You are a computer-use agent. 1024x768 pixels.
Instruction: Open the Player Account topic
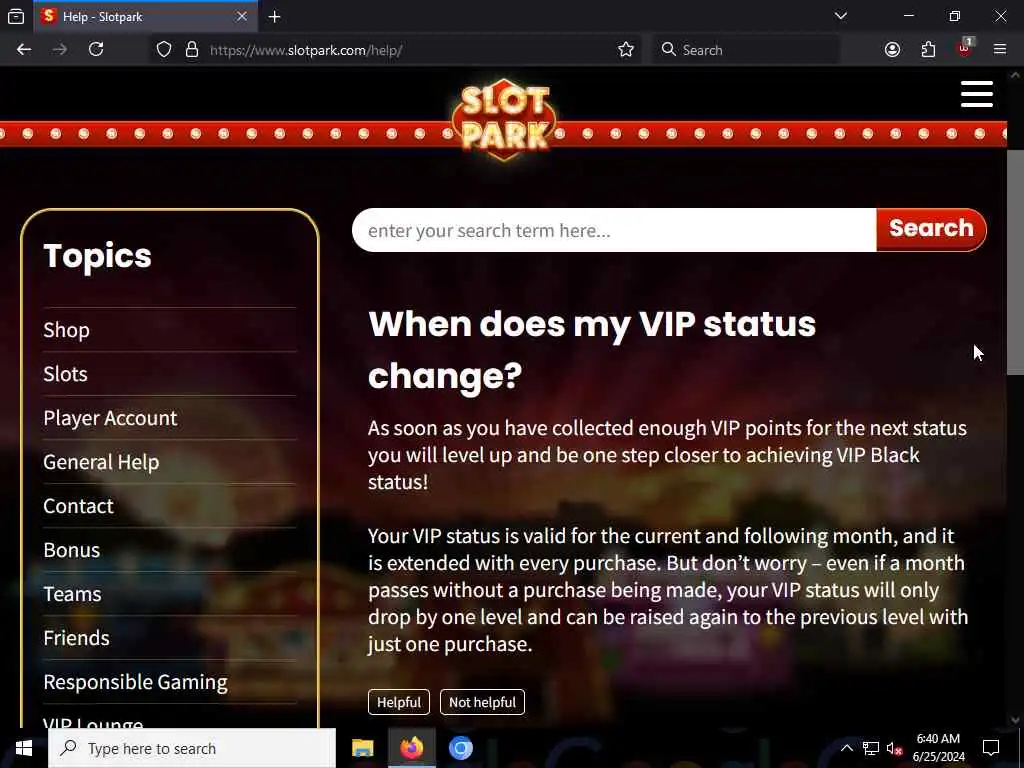[110, 418]
